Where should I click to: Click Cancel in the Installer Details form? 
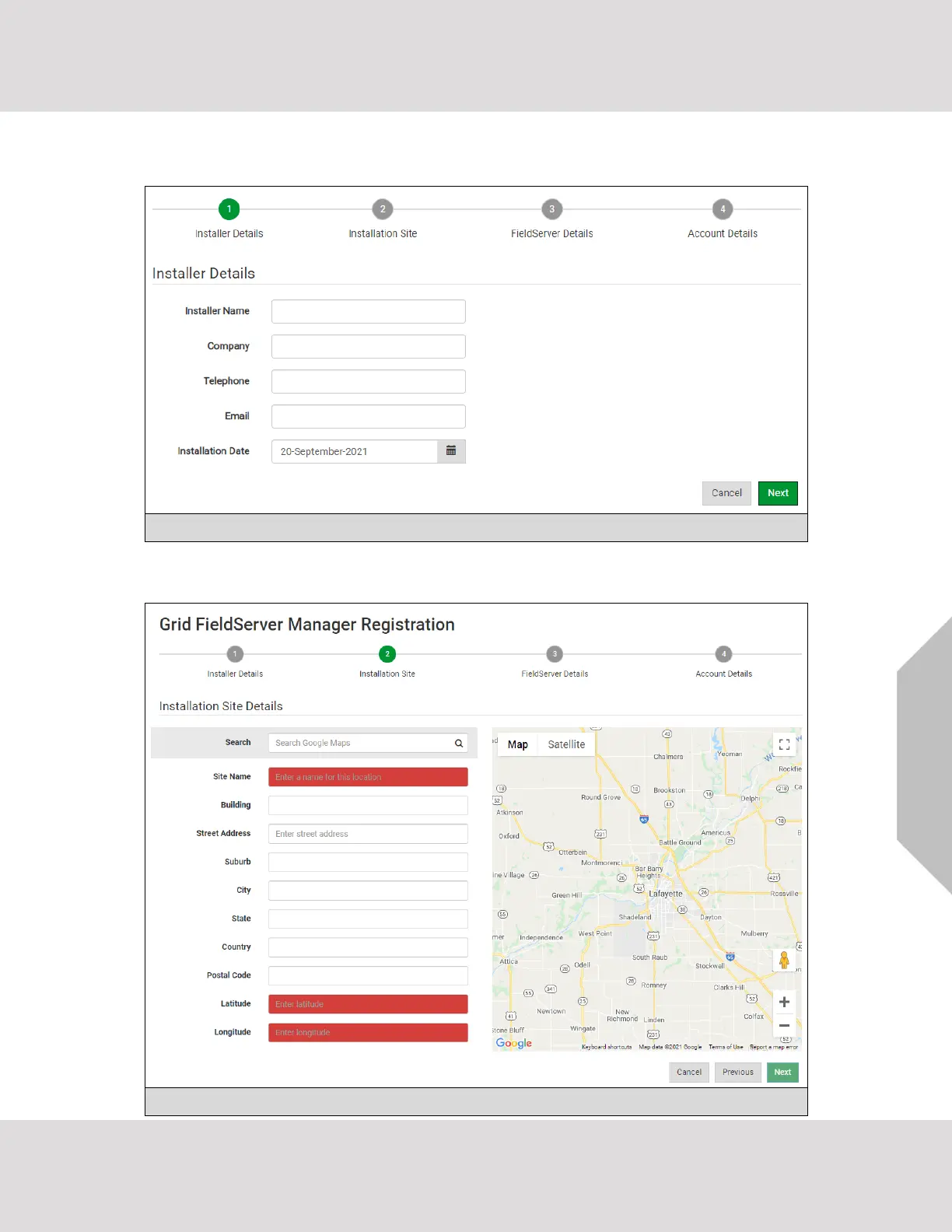[726, 493]
